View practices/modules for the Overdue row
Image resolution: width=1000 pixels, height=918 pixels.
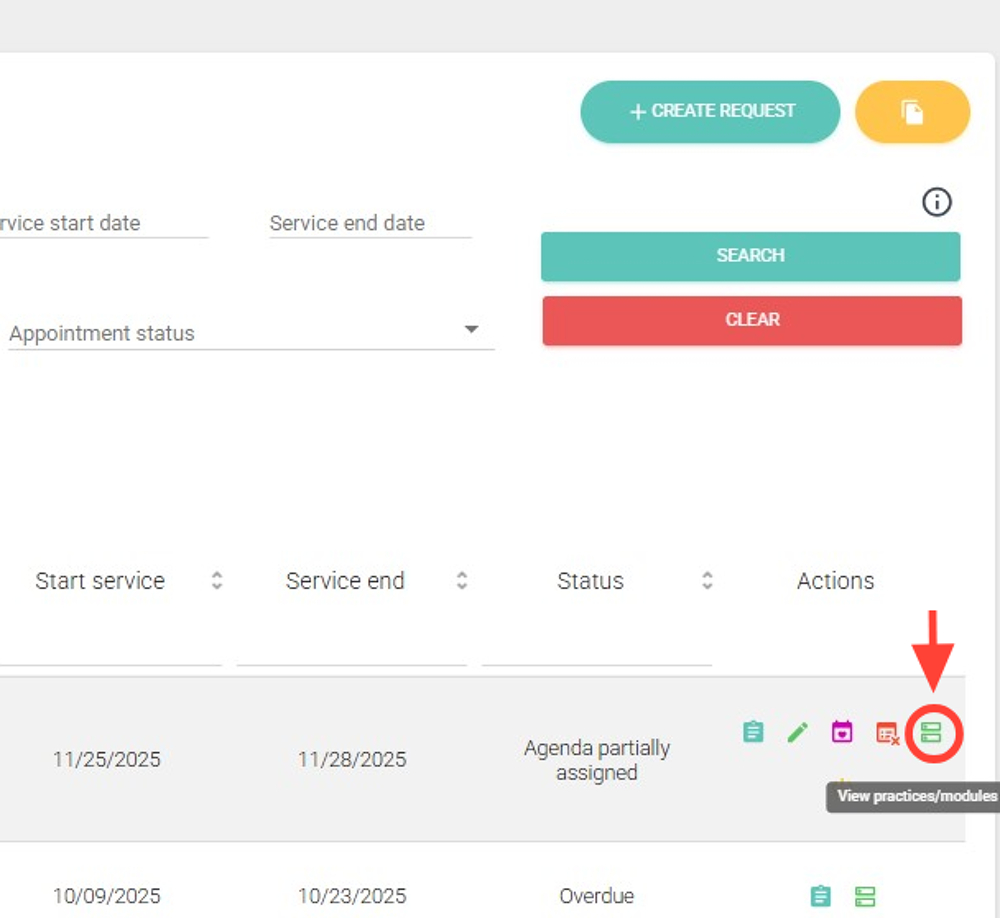[865, 895]
